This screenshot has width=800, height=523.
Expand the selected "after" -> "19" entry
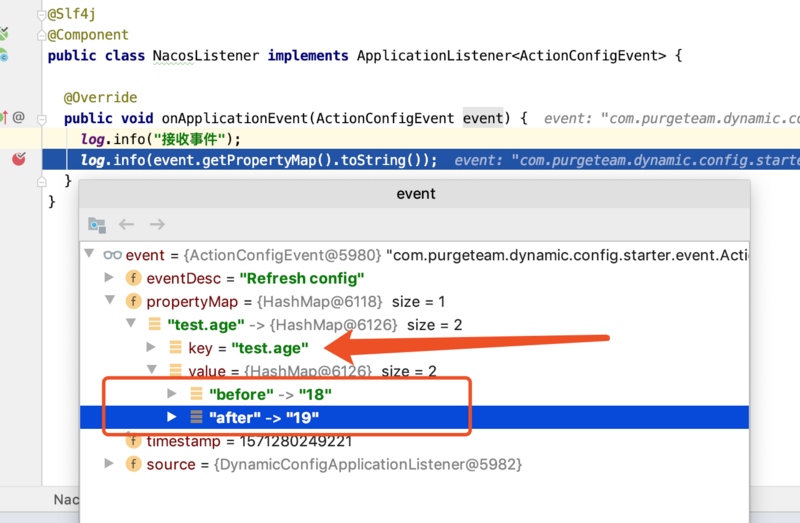coord(172,417)
